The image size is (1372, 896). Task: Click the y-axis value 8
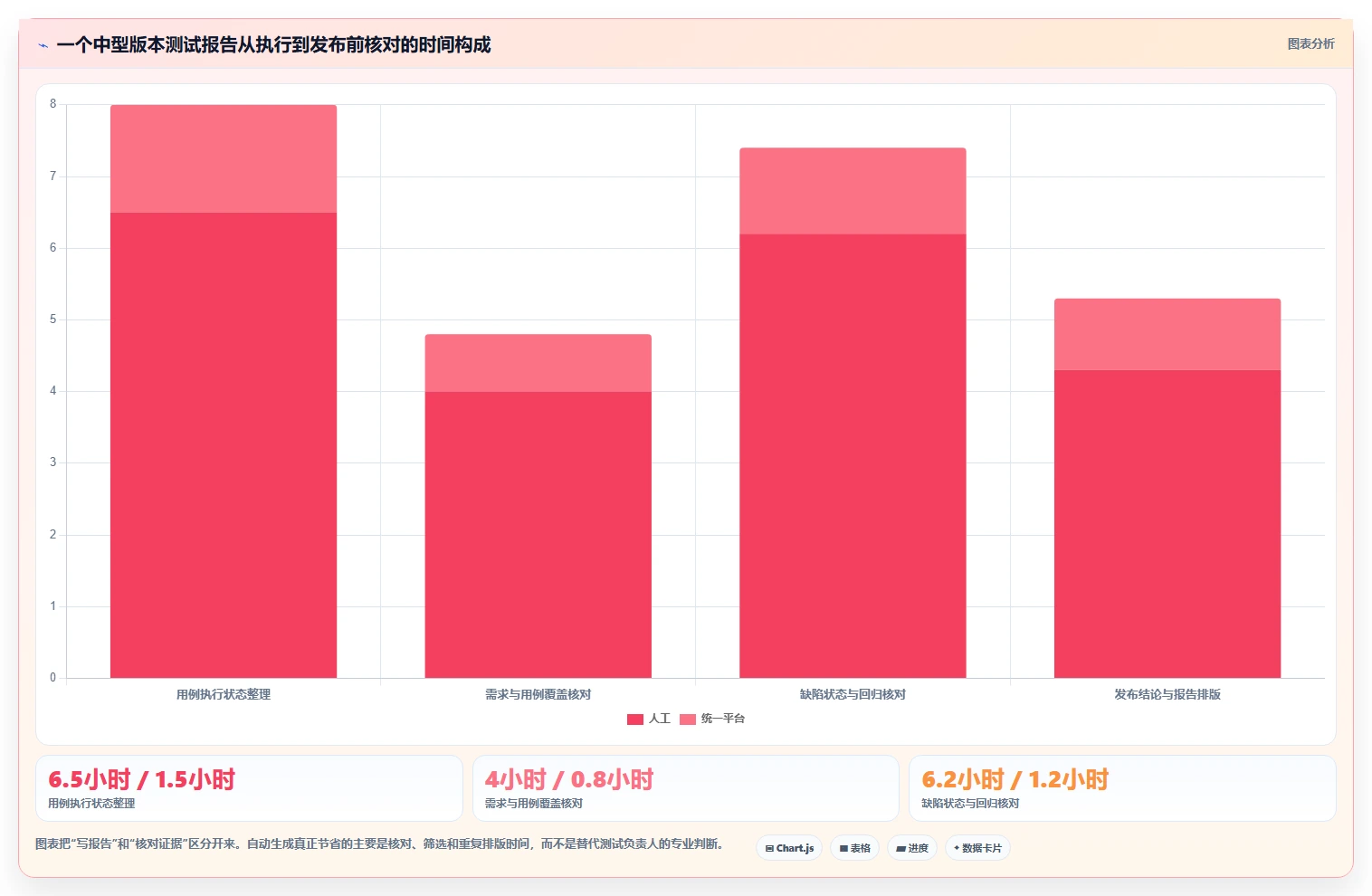click(52, 104)
